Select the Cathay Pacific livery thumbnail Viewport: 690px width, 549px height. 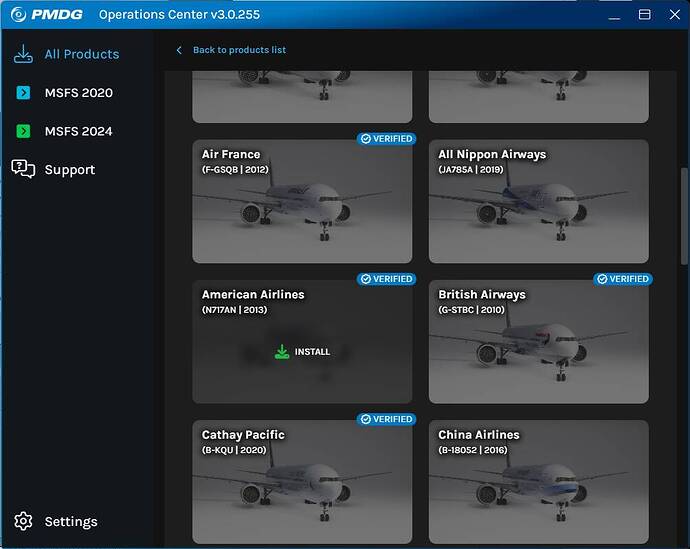coord(302,482)
